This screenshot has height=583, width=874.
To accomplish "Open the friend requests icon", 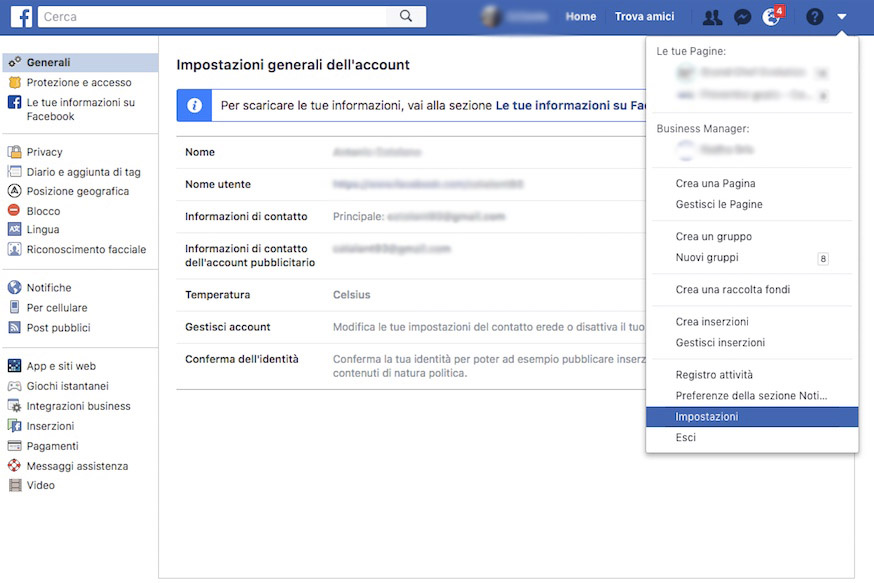I will click(712, 17).
